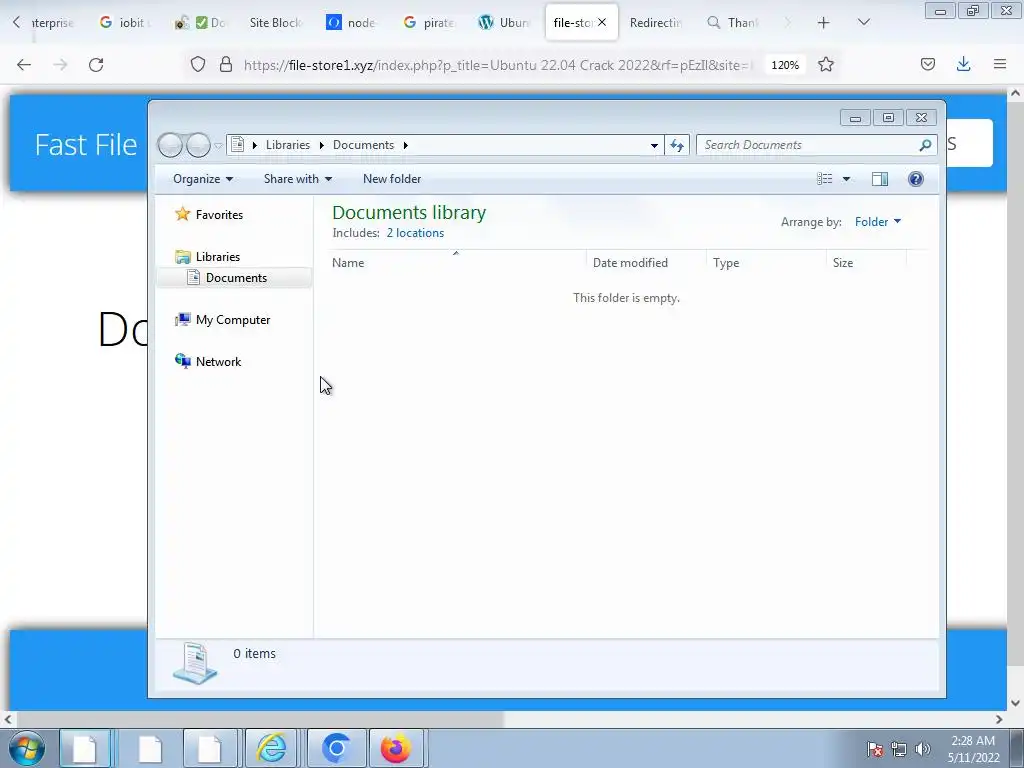Click the dialog's back navigation button
The image size is (1024, 768).
tap(170, 145)
